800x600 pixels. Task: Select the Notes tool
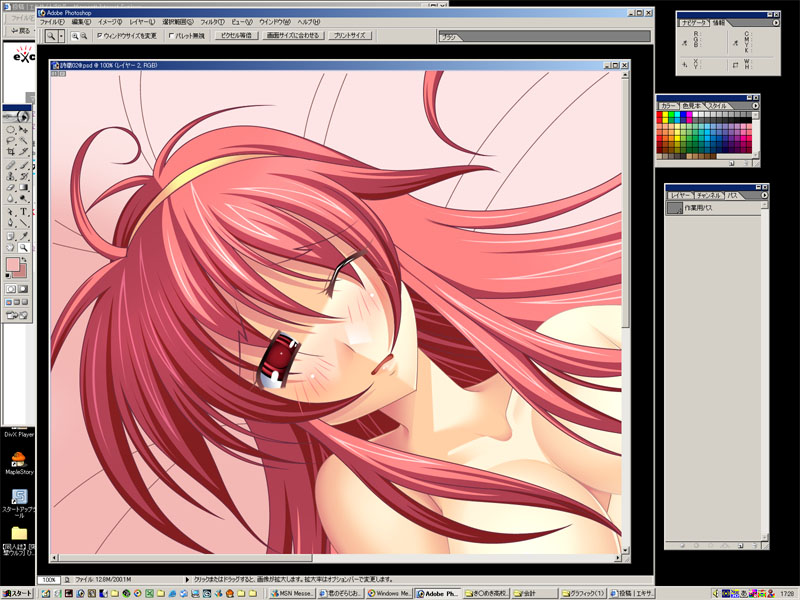pos(10,236)
